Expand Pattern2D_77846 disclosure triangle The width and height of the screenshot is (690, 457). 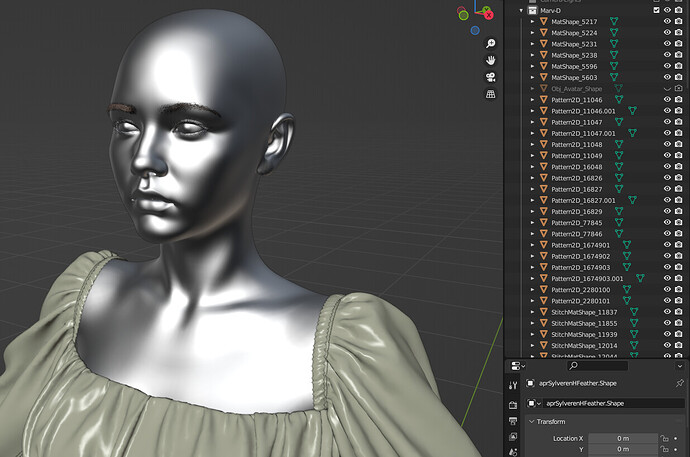(532, 234)
